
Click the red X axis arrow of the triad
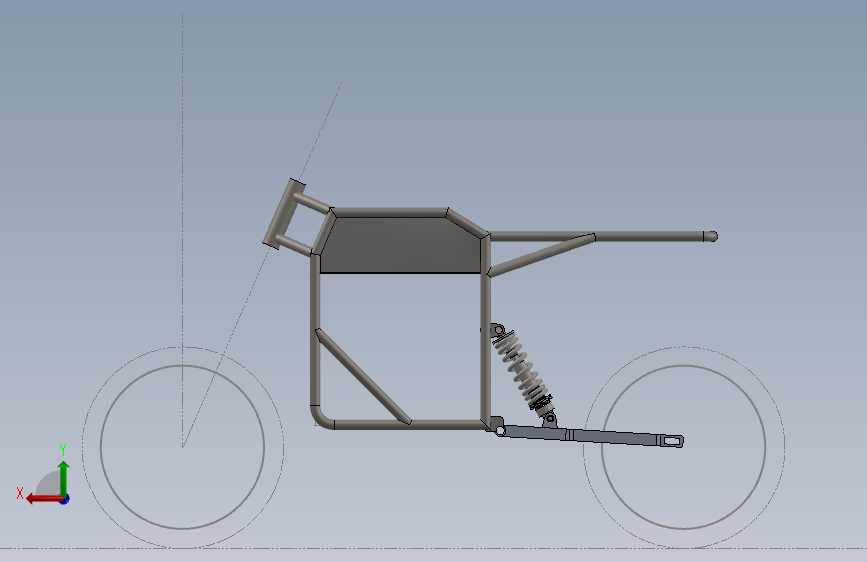pos(43,499)
